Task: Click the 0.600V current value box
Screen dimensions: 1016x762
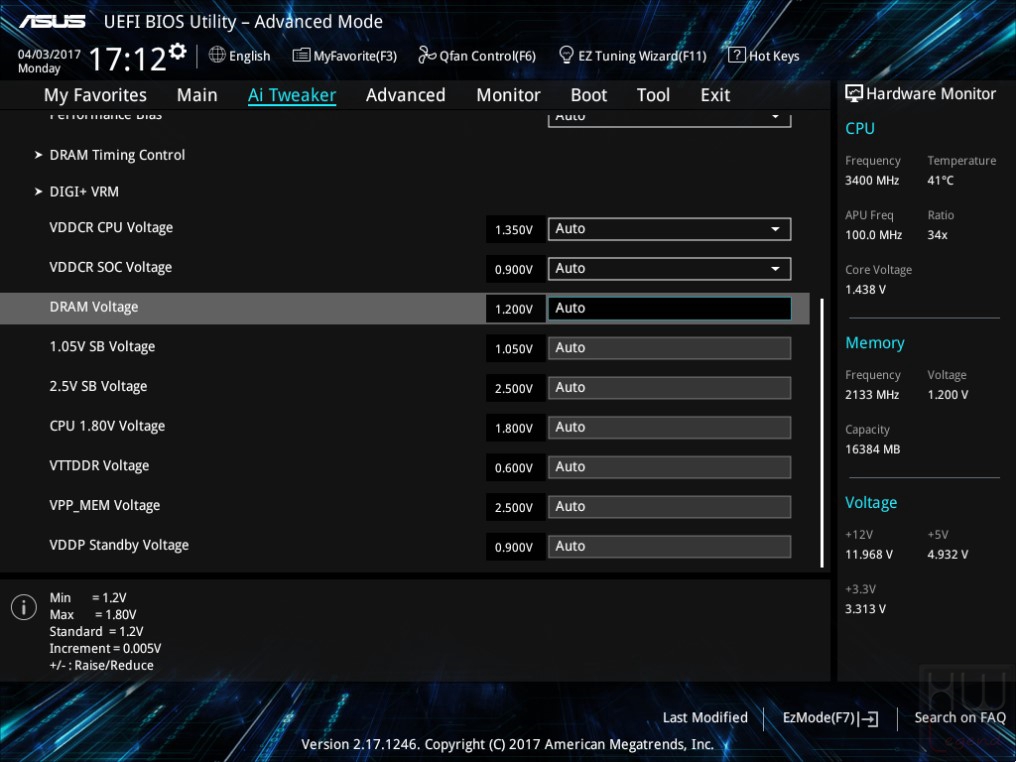Action: point(514,468)
